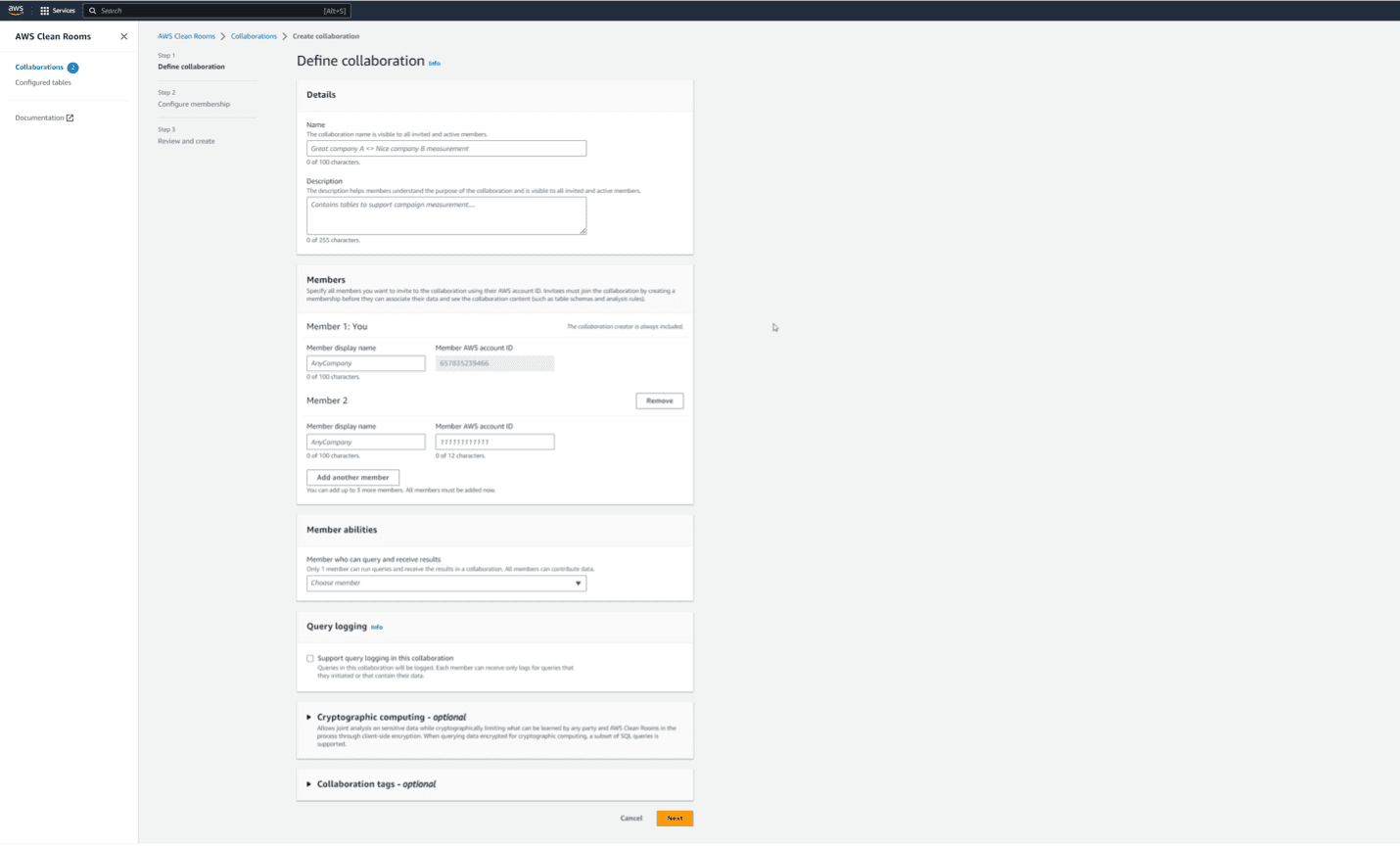Click Cancel to abort creation
1400x846 pixels.
point(630,818)
